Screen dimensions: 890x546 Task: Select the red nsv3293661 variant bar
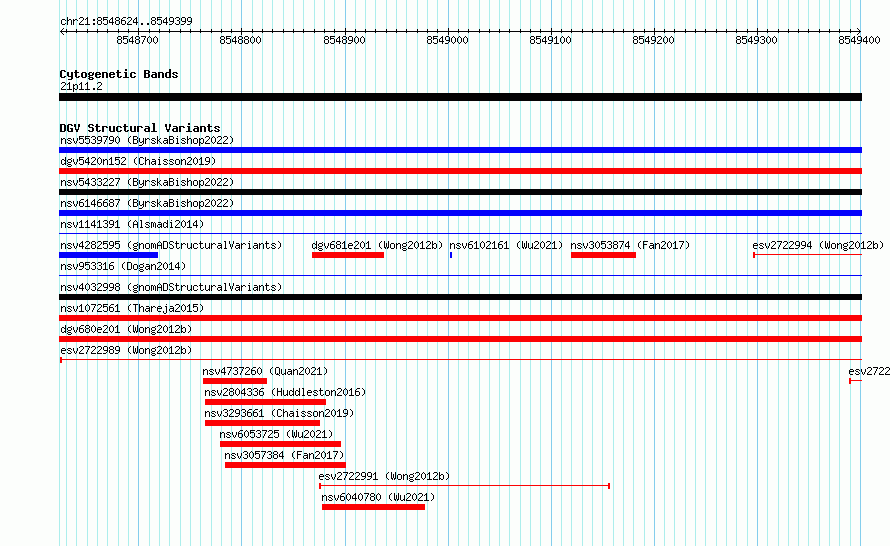coord(262,423)
